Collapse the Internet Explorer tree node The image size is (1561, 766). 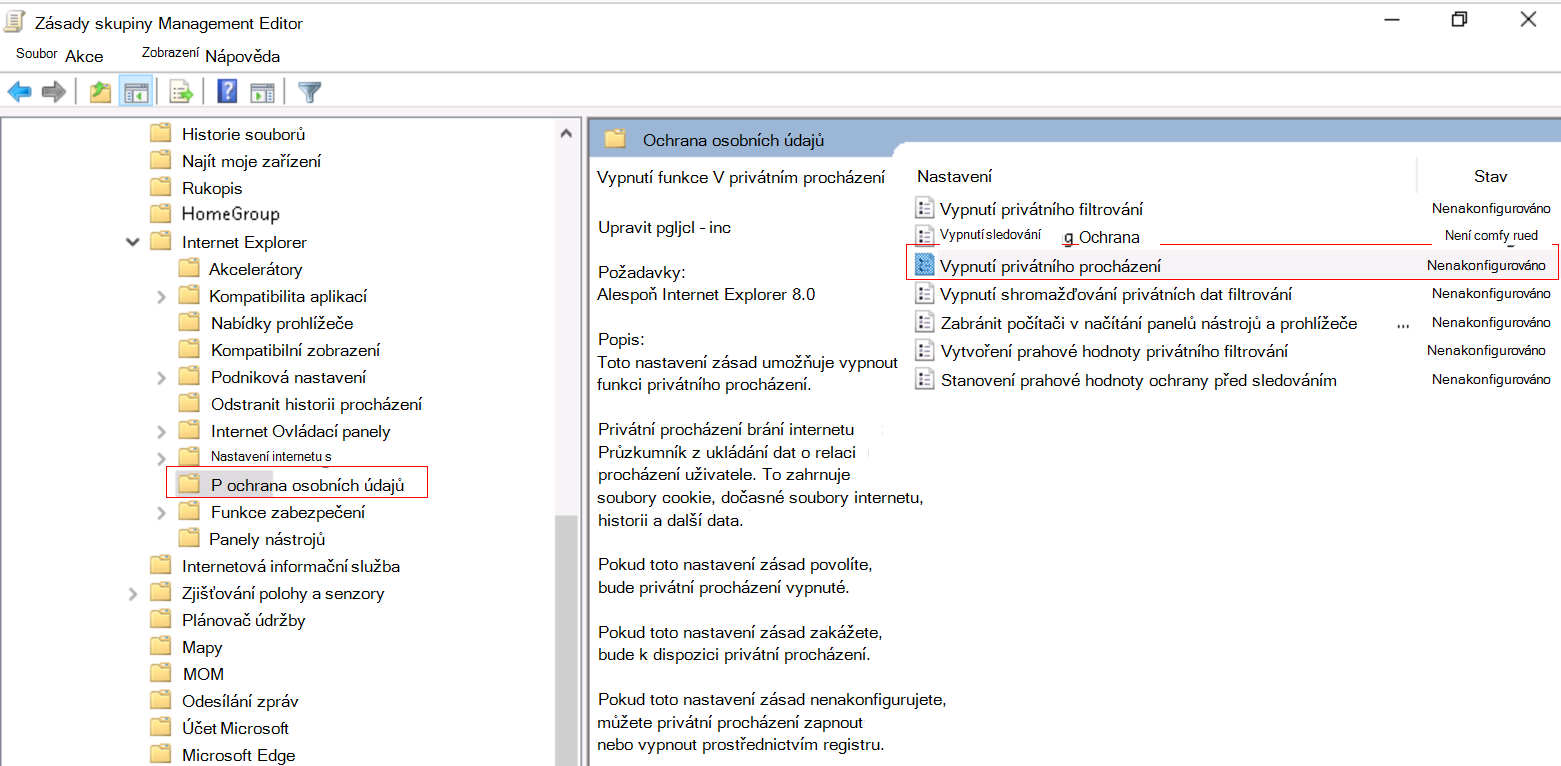click(x=132, y=242)
